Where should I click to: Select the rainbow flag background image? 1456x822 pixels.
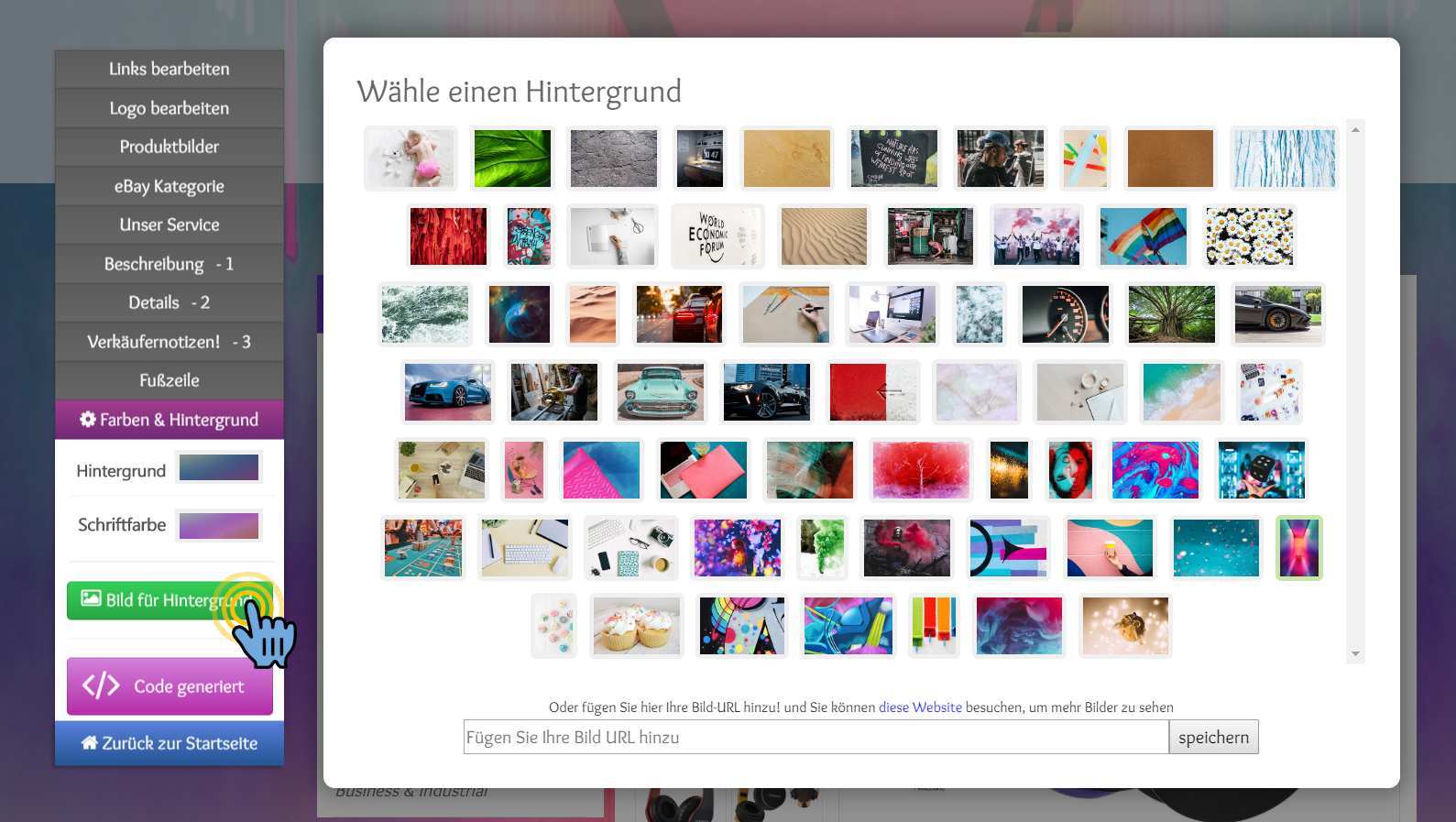(x=1143, y=236)
